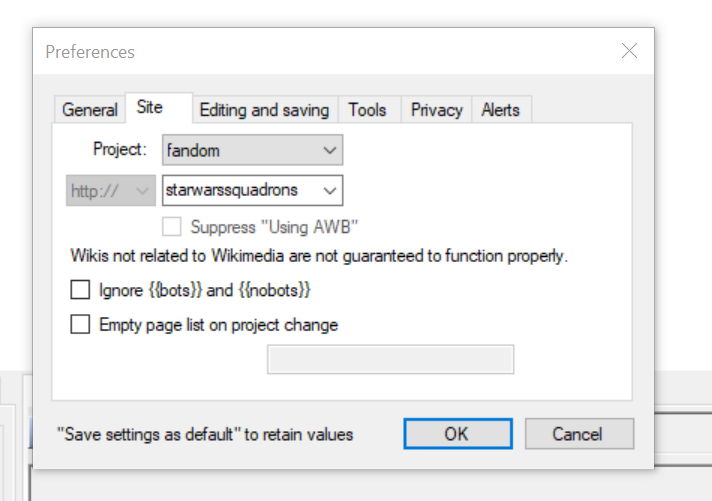
Task: Tick Empty page list on project change
Action: pos(81,324)
